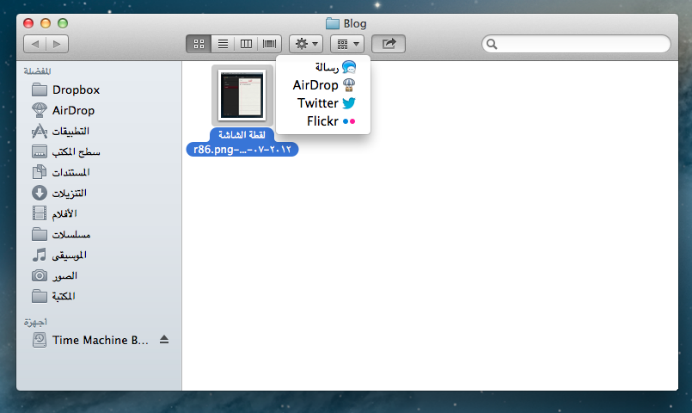Switch to icon view mode

click(x=198, y=44)
